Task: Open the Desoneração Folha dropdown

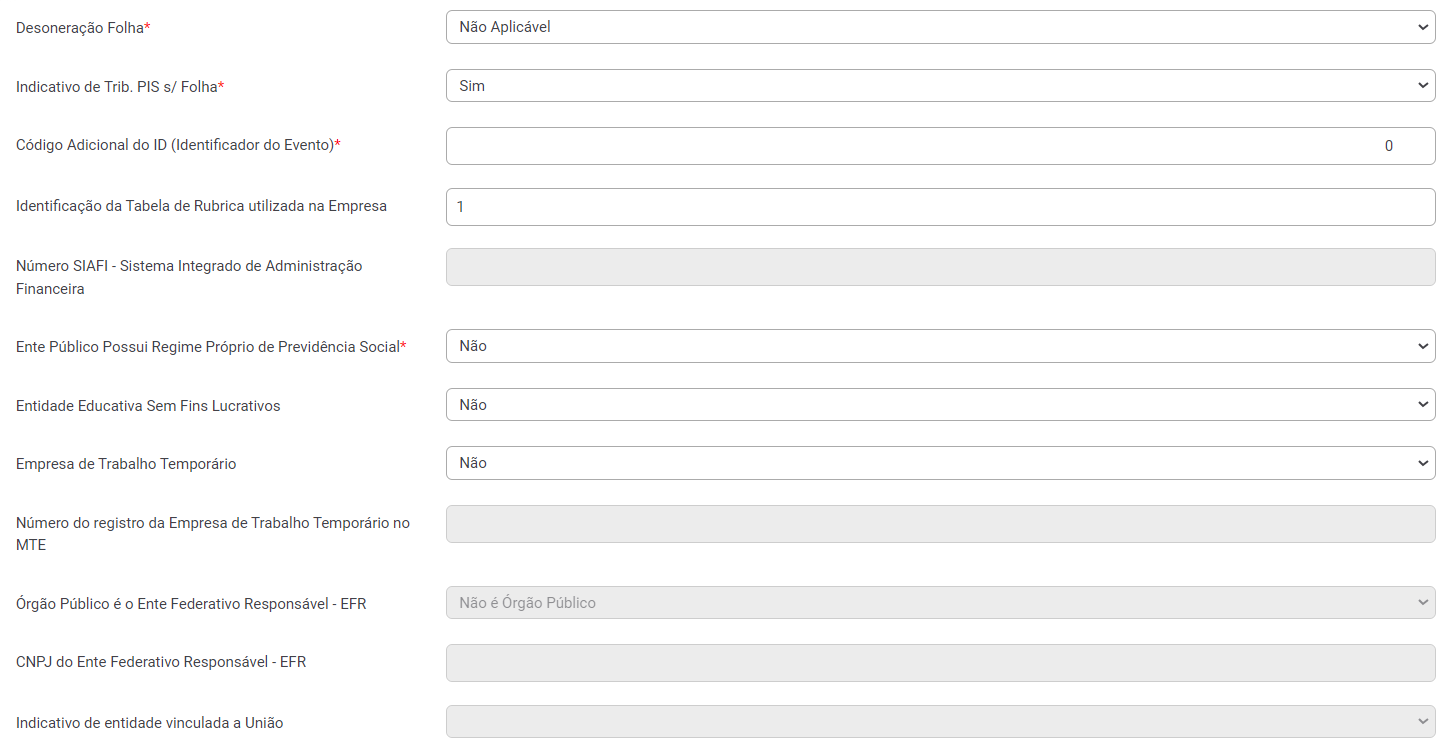Action: tap(940, 27)
